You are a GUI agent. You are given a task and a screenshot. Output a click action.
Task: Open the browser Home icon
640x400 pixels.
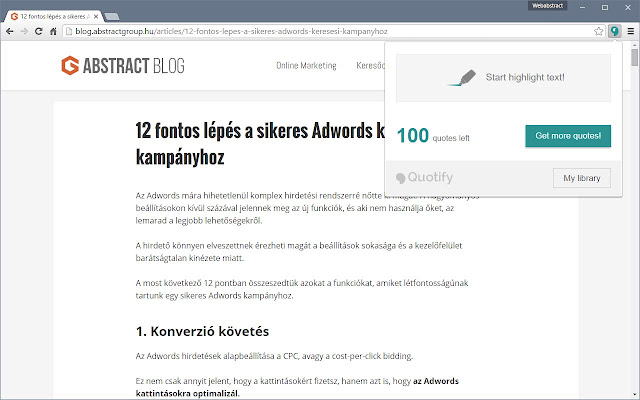click(x=53, y=31)
